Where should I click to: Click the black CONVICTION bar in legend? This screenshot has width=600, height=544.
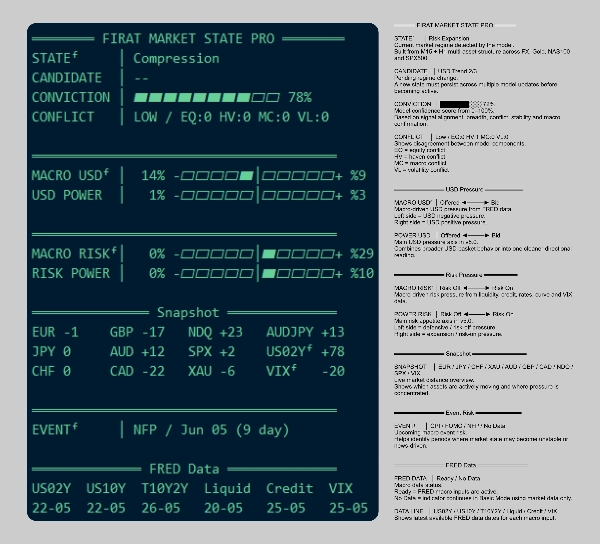pos(454,104)
